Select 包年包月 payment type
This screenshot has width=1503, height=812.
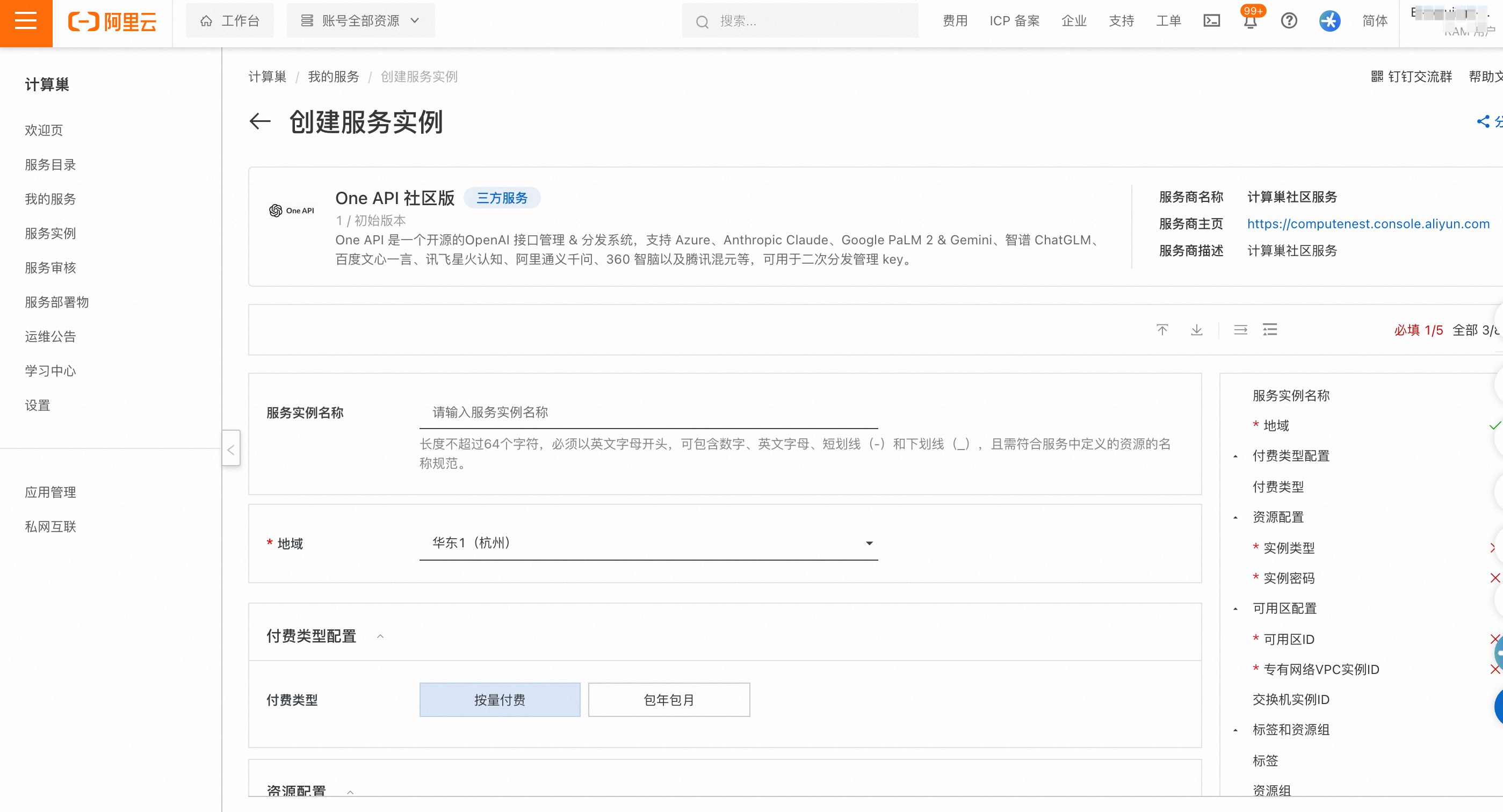pos(669,699)
